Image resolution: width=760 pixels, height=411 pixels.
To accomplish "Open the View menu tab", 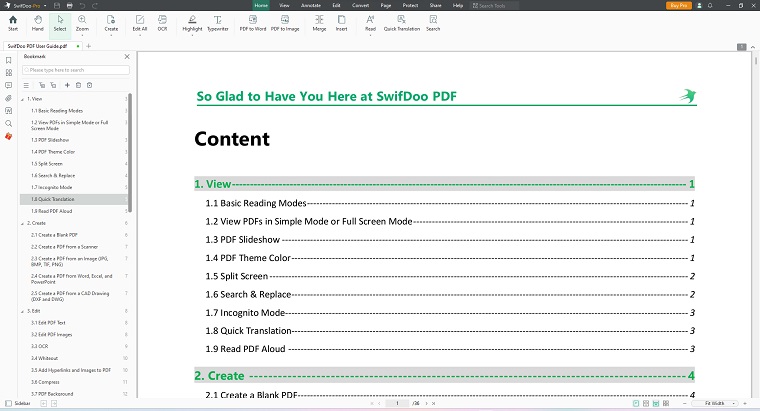I will (x=284, y=5).
